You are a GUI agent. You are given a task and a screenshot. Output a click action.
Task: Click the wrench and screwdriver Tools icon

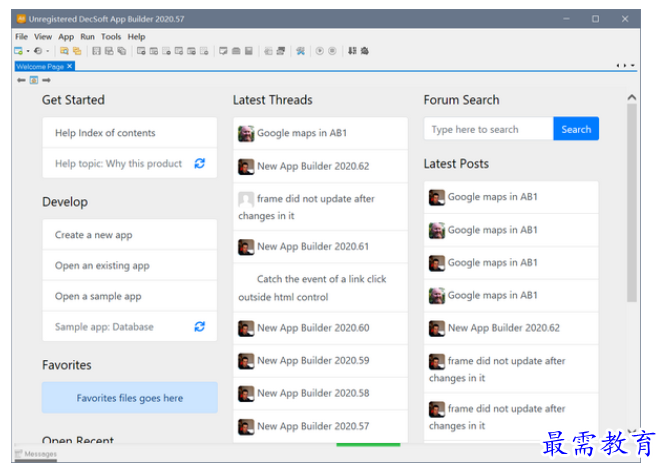click(300, 51)
